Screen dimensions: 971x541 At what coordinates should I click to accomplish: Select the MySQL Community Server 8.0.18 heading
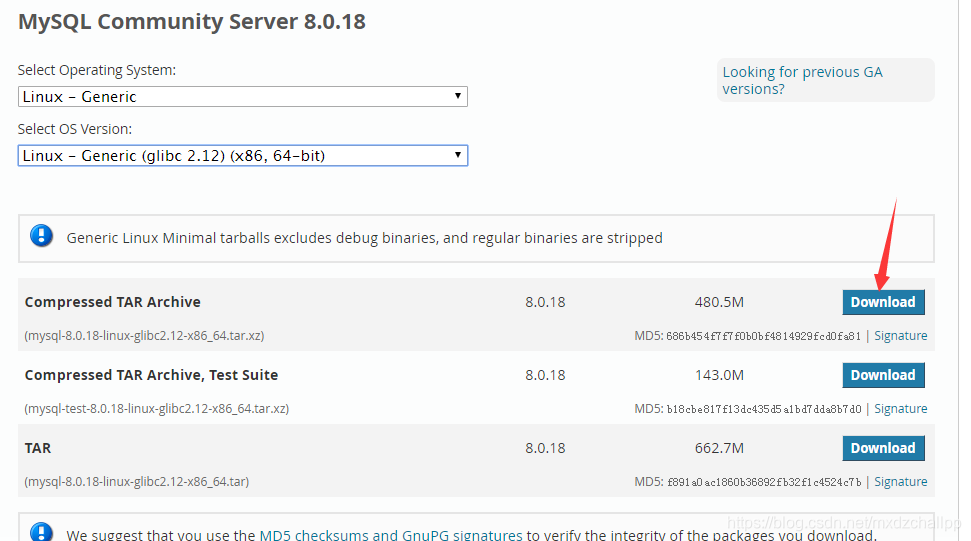pyautogui.click(x=192, y=22)
